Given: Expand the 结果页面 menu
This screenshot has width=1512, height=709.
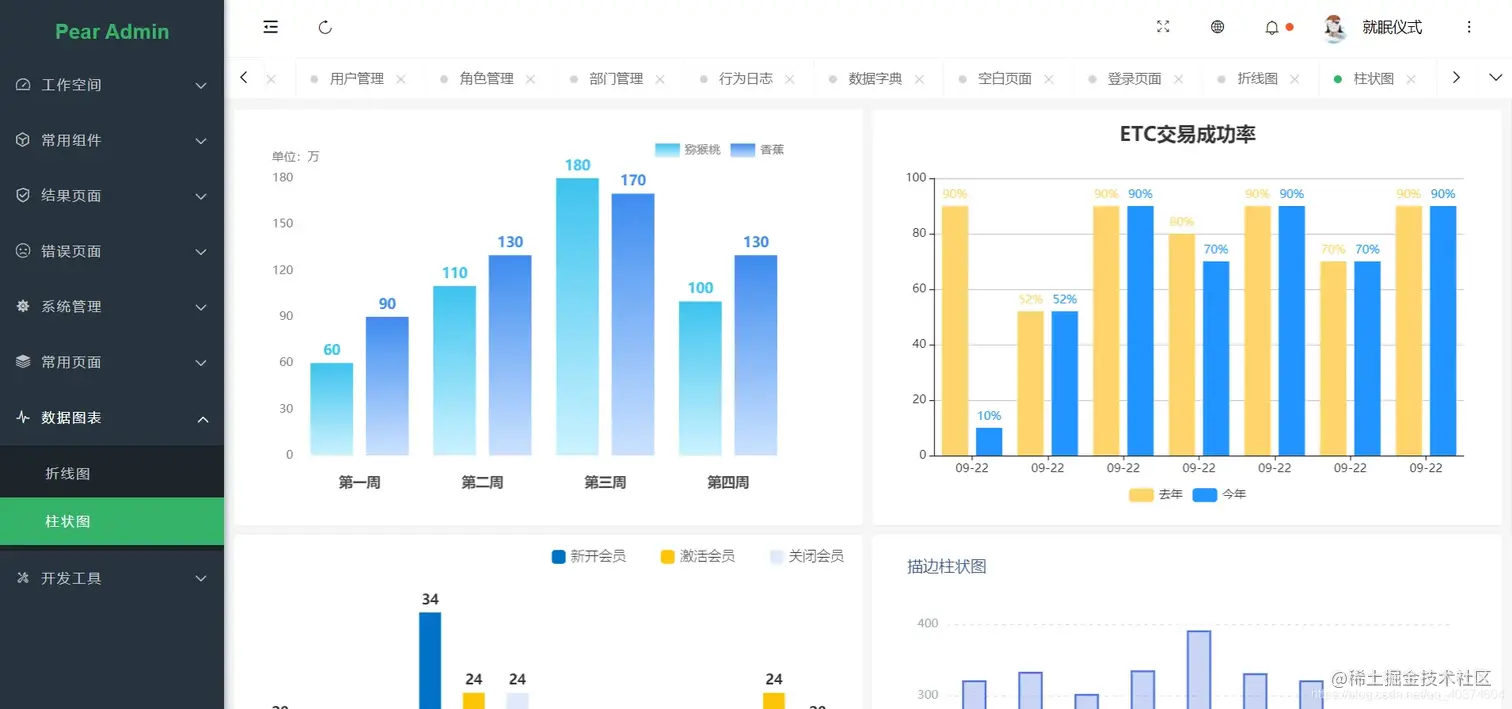Looking at the screenshot, I should pos(201,197).
